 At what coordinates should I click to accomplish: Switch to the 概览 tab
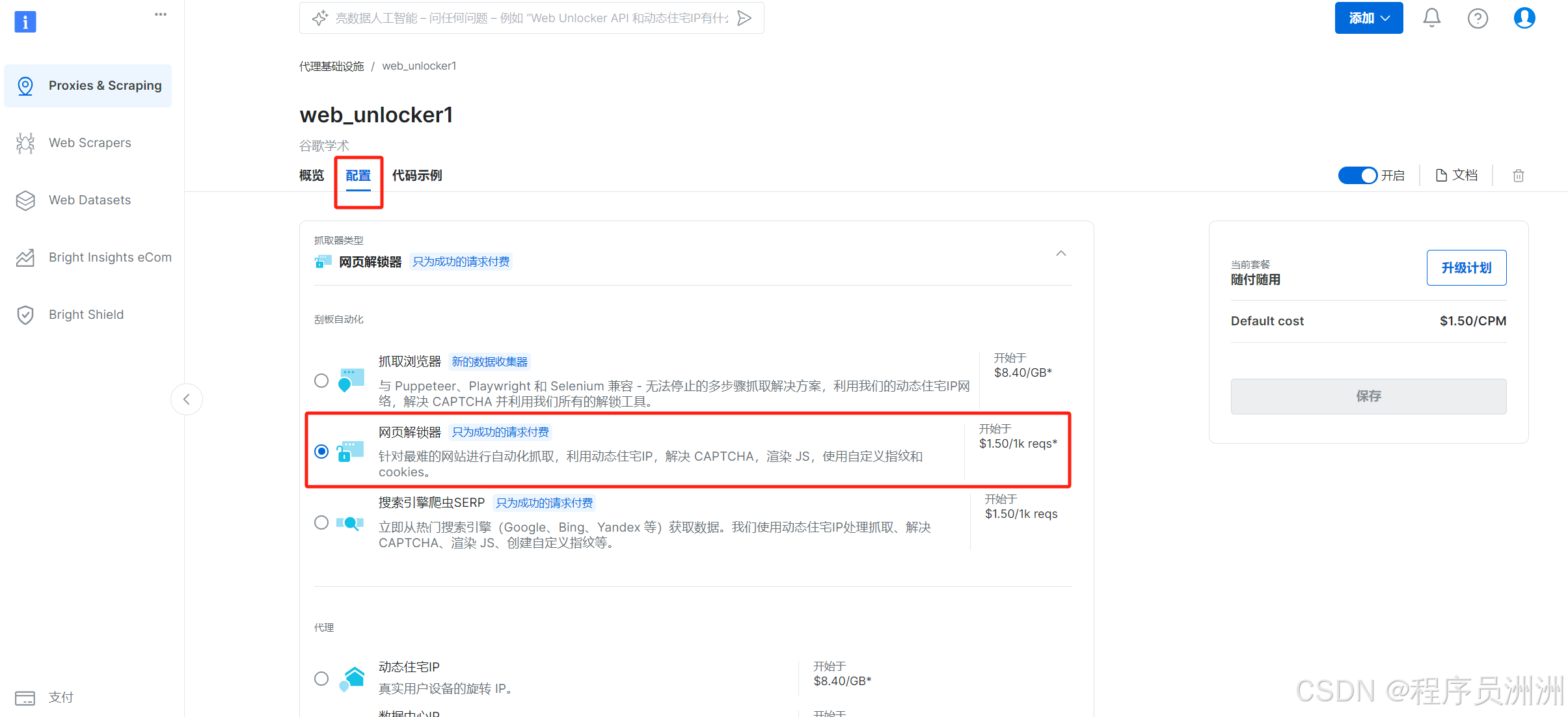tap(312, 176)
